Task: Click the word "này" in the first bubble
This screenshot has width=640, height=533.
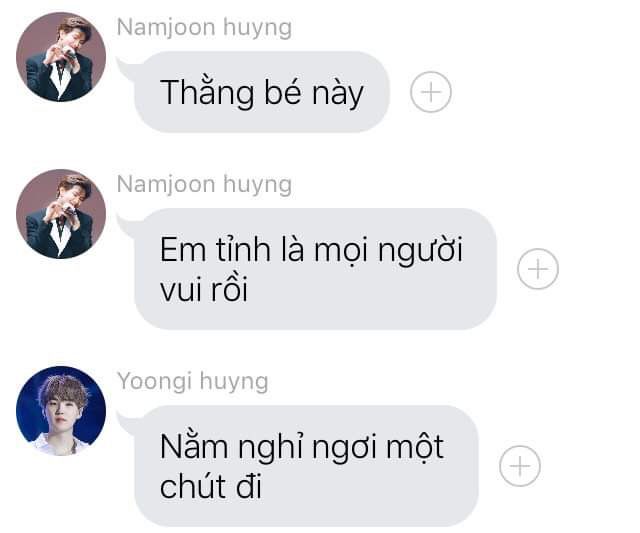Action: (x=338, y=95)
